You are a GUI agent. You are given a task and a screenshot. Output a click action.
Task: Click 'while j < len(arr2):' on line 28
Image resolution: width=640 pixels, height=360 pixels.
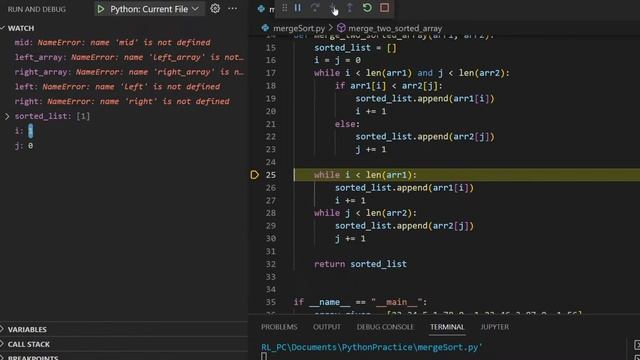click(365, 213)
